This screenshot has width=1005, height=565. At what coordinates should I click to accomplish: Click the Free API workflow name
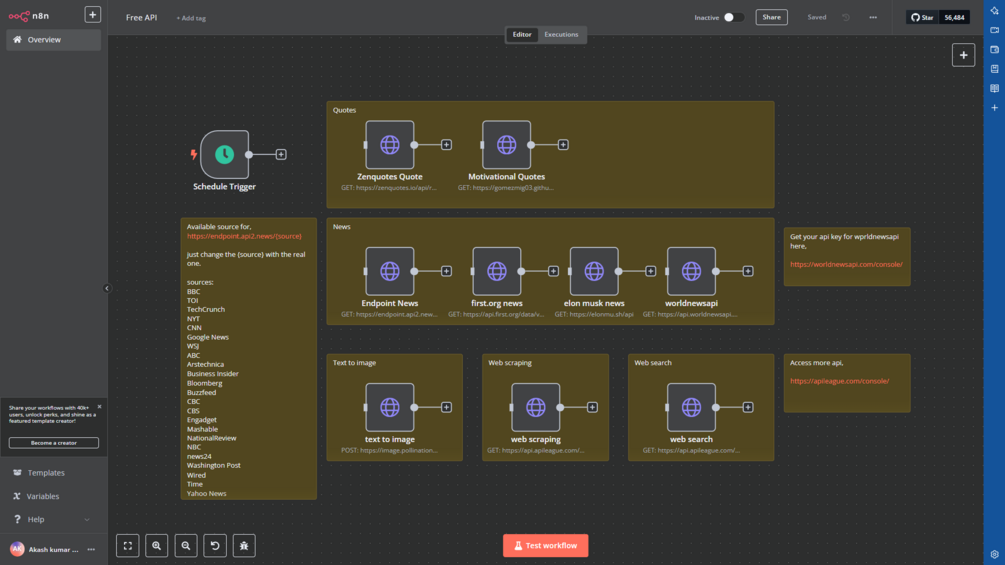click(142, 18)
